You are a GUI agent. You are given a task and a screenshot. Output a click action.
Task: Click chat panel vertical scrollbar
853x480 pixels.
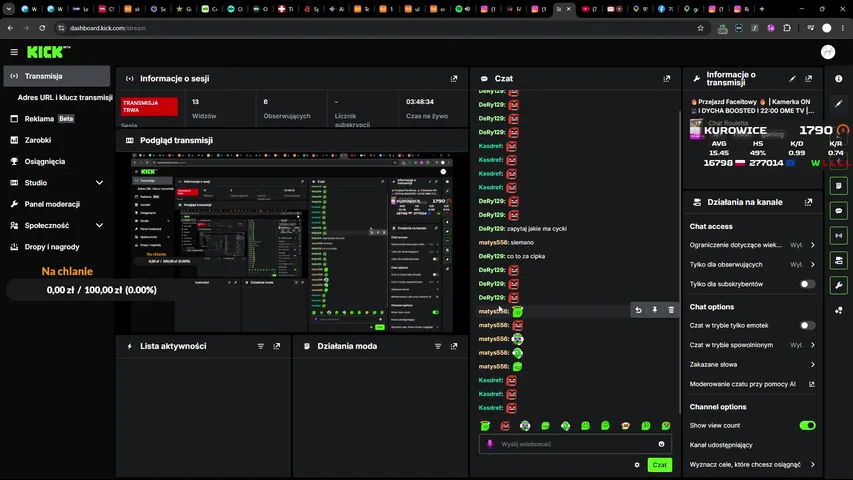coord(679,261)
